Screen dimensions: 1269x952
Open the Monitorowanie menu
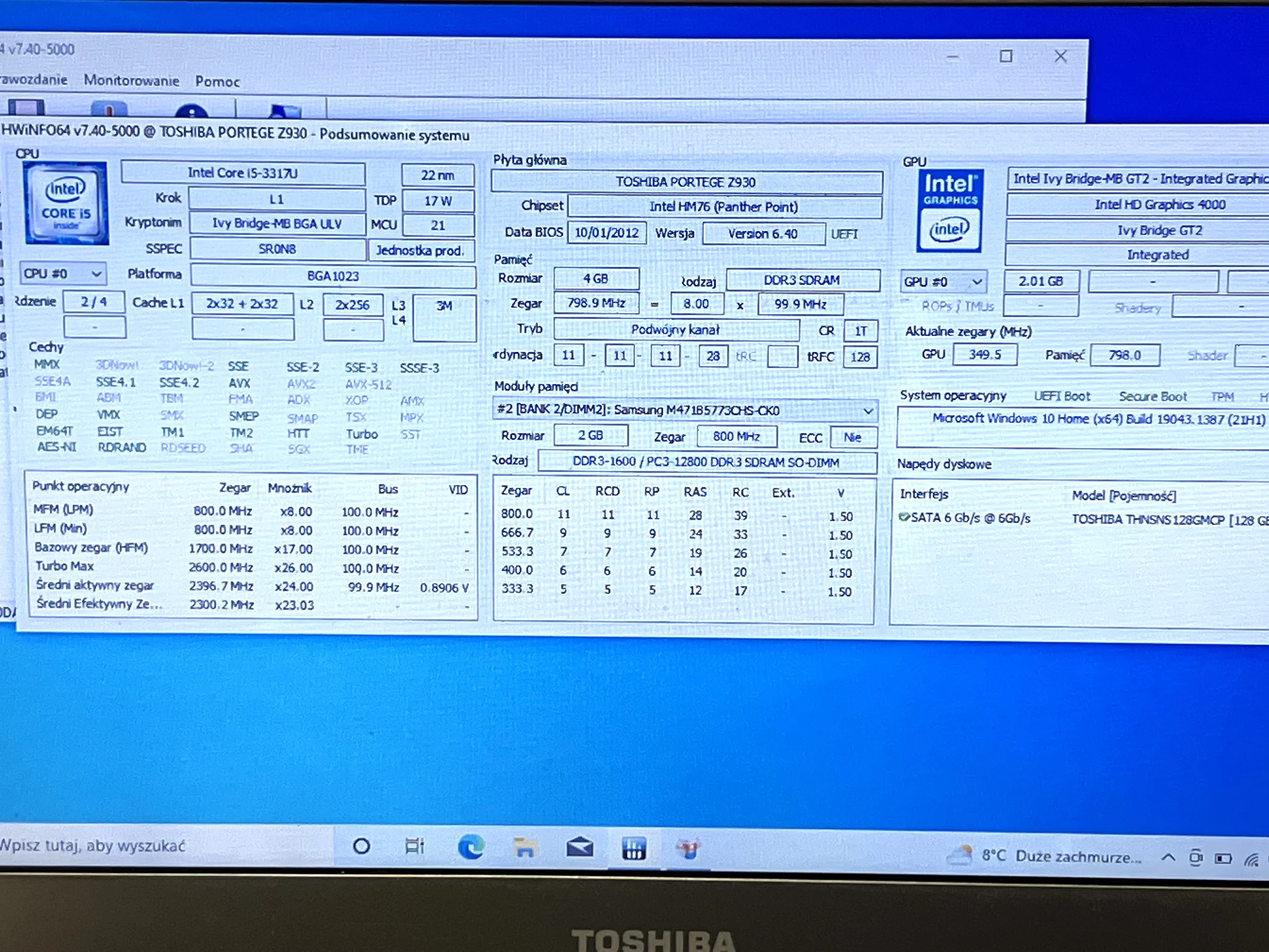(x=131, y=80)
